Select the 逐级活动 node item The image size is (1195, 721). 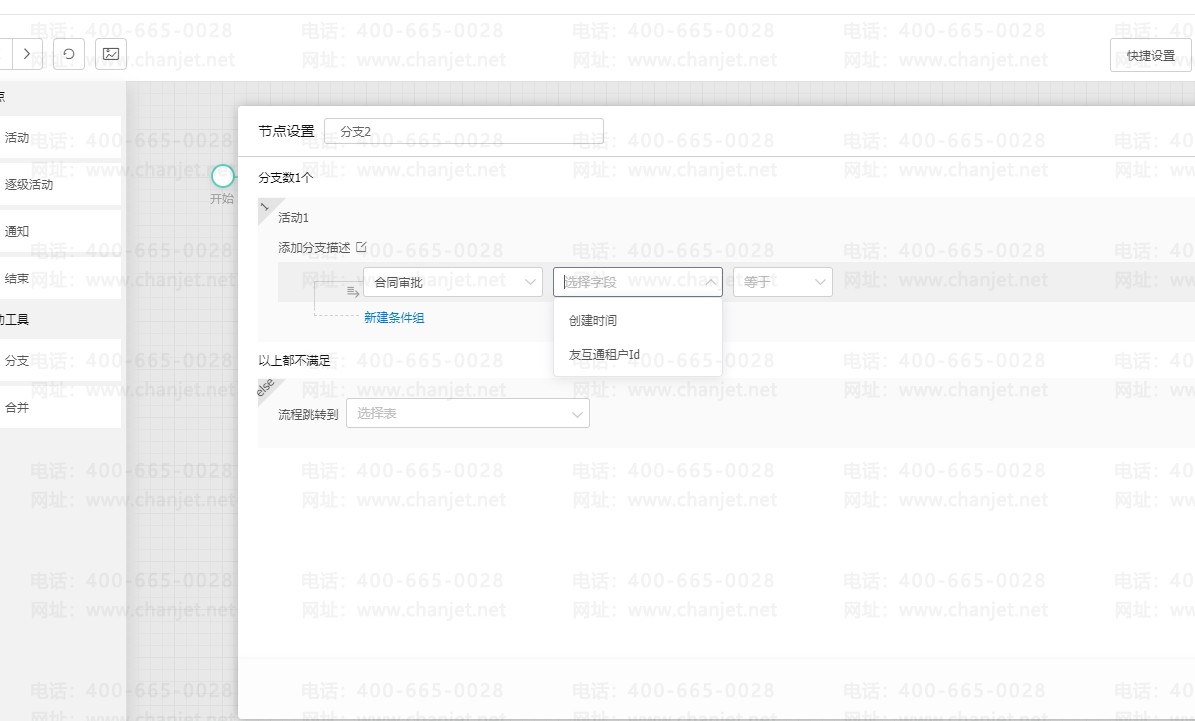[x=59, y=184]
